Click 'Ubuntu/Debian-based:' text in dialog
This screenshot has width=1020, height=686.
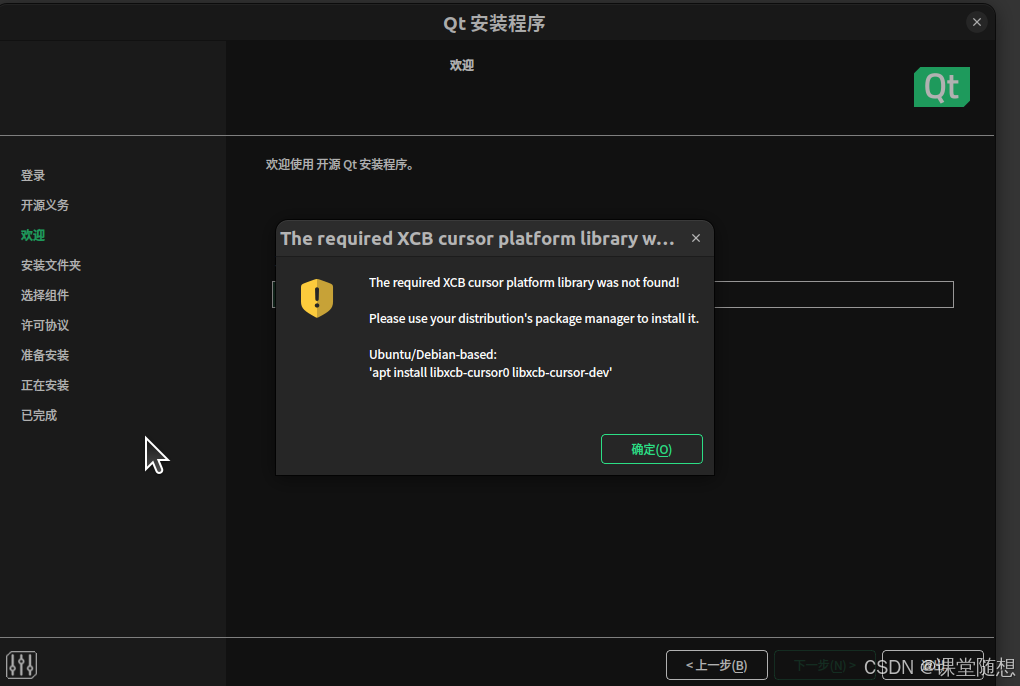coord(433,354)
